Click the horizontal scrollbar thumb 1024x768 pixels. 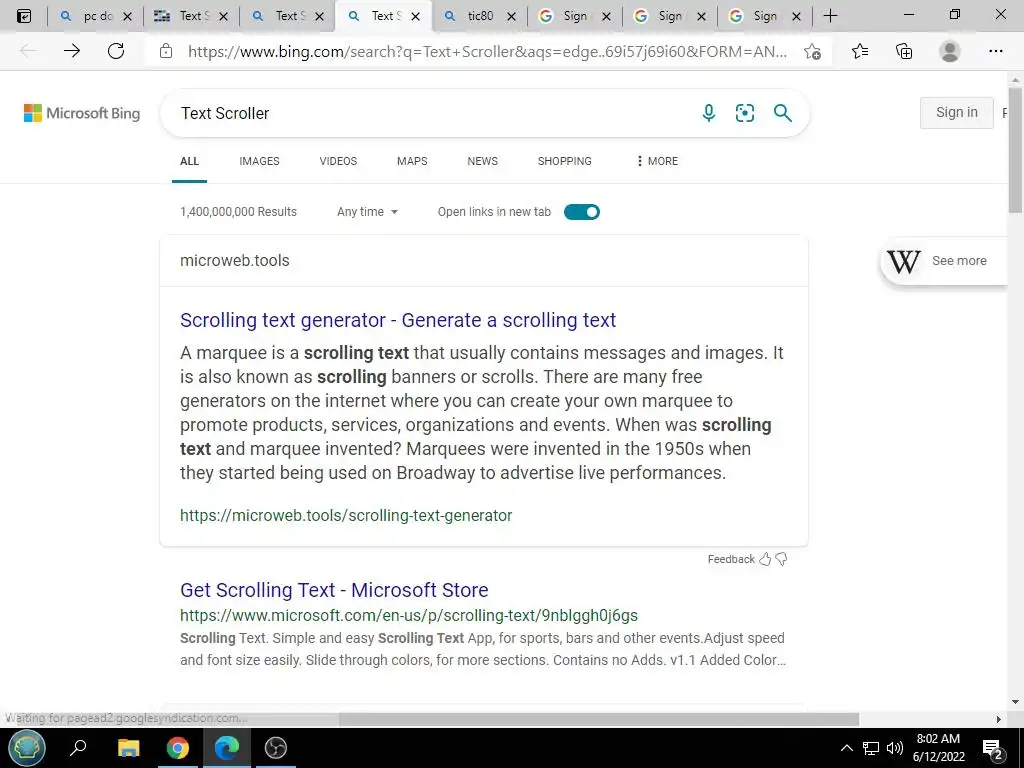click(598, 719)
